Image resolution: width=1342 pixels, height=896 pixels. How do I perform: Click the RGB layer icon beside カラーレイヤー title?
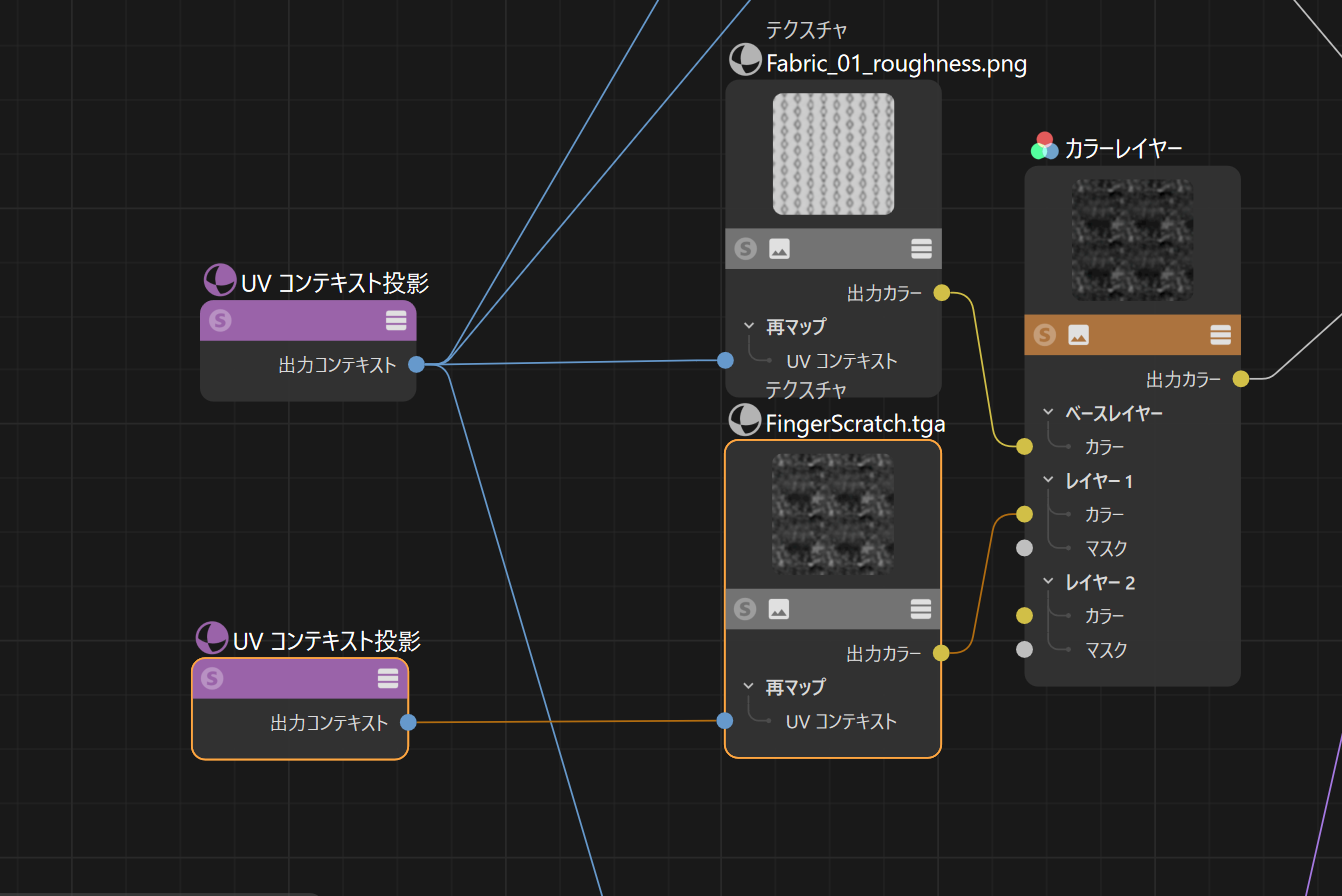pos(1045,145)
